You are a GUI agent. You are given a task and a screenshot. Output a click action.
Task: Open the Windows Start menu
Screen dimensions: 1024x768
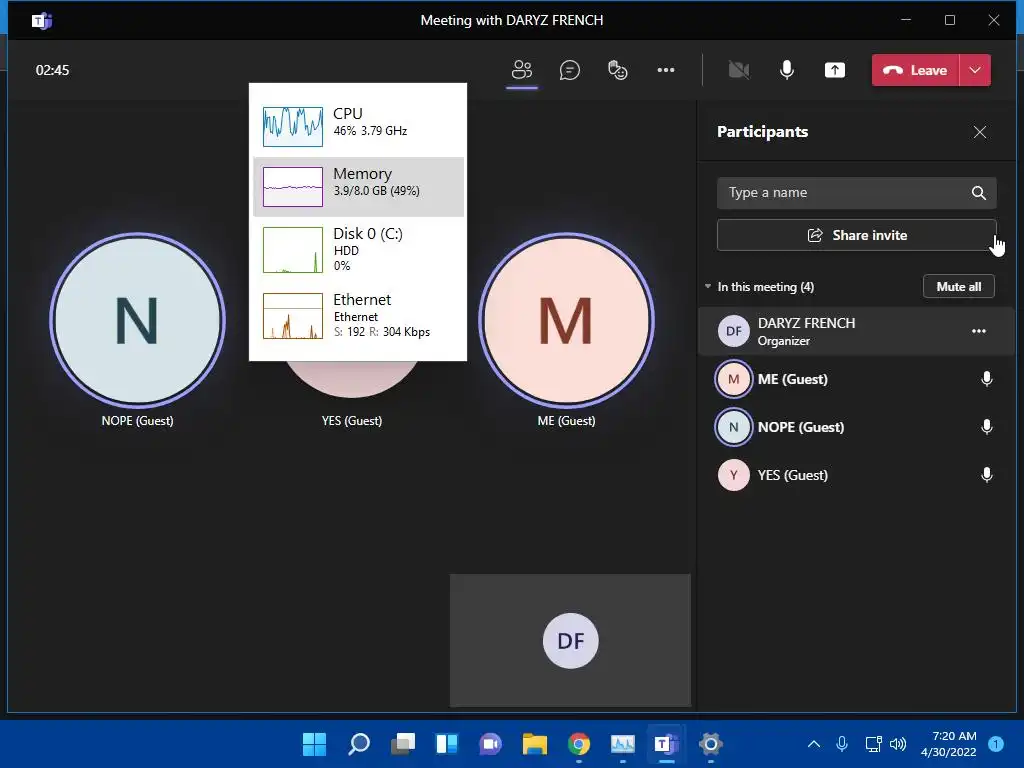pyautogui.click(x=314, y=744)
